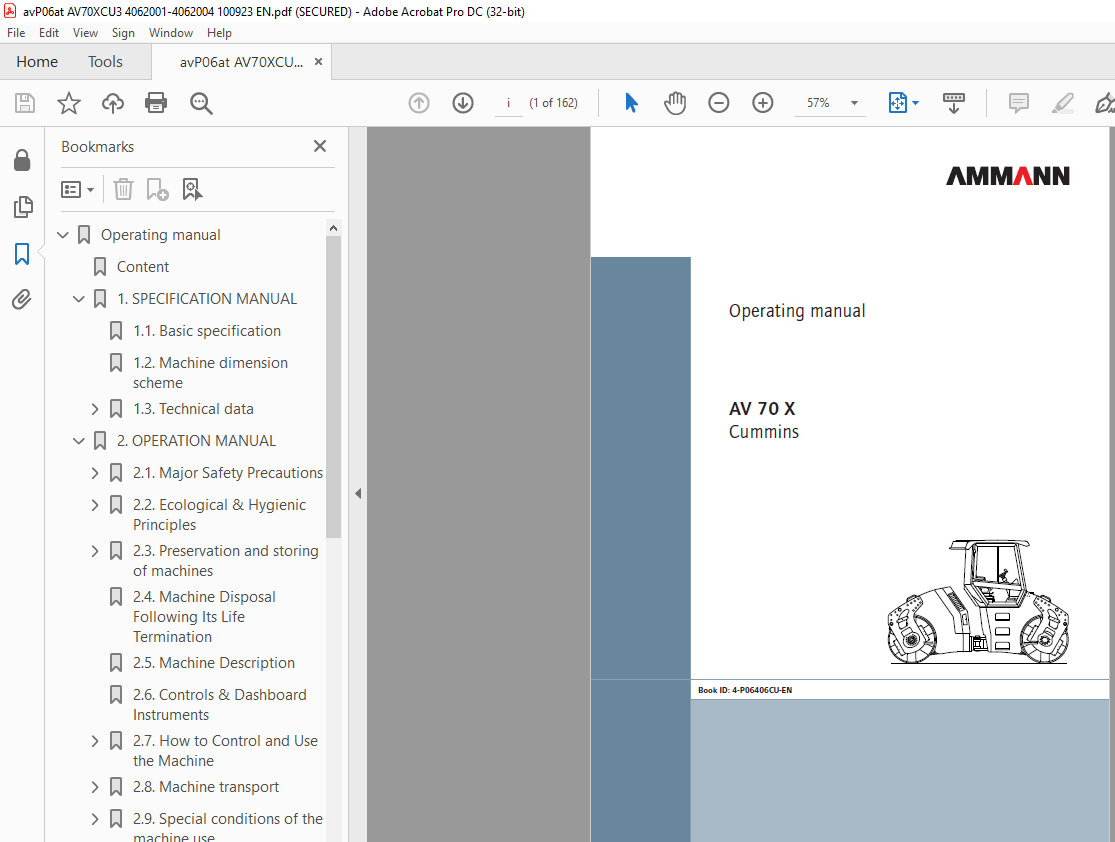Screen dimensions: 1115x842
Task: Add a comment note icon
Action: [1019, 103]
